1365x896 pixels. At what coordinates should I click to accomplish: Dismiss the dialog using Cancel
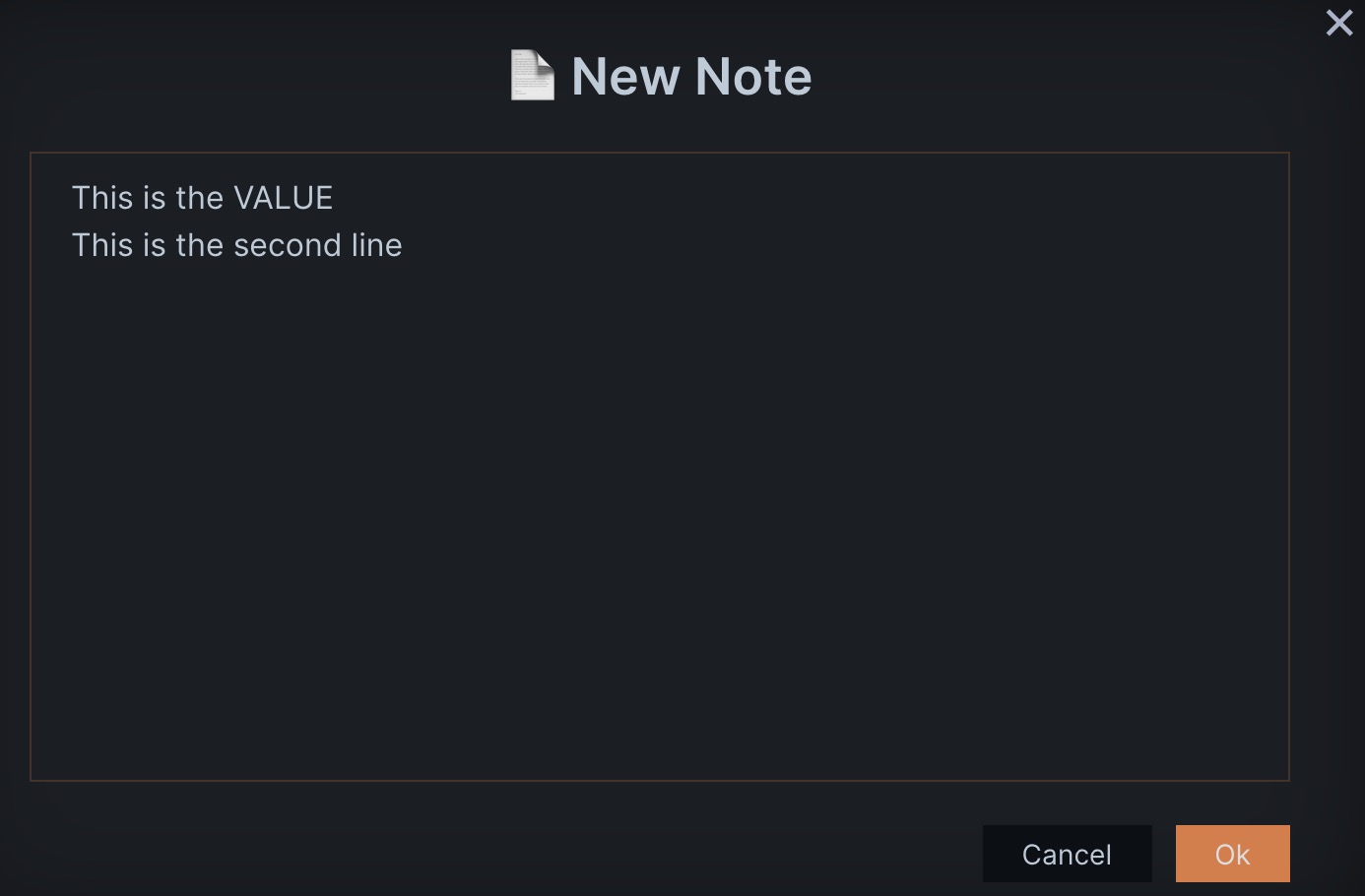click(1067, 853)
